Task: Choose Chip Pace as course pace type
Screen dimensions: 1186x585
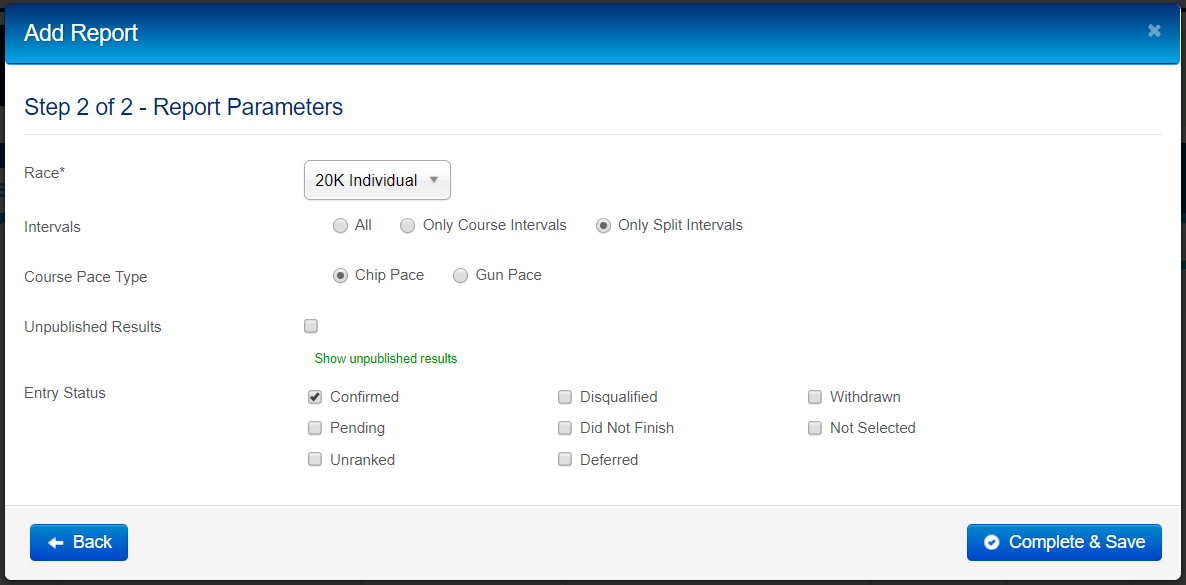Action: [340, 275]
